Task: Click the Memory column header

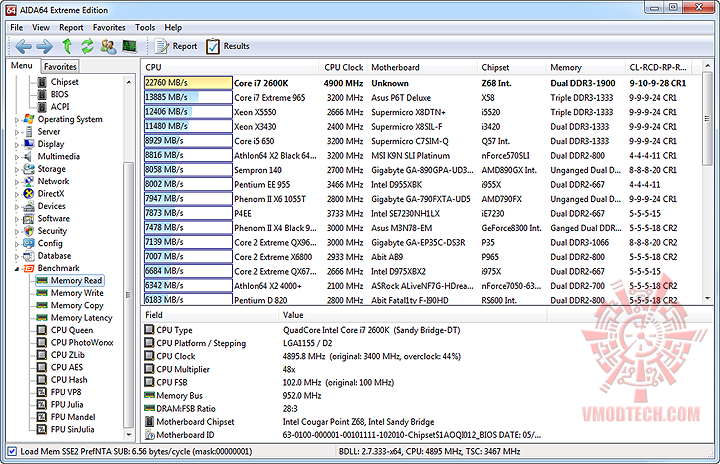Action: tap(585, 68)
